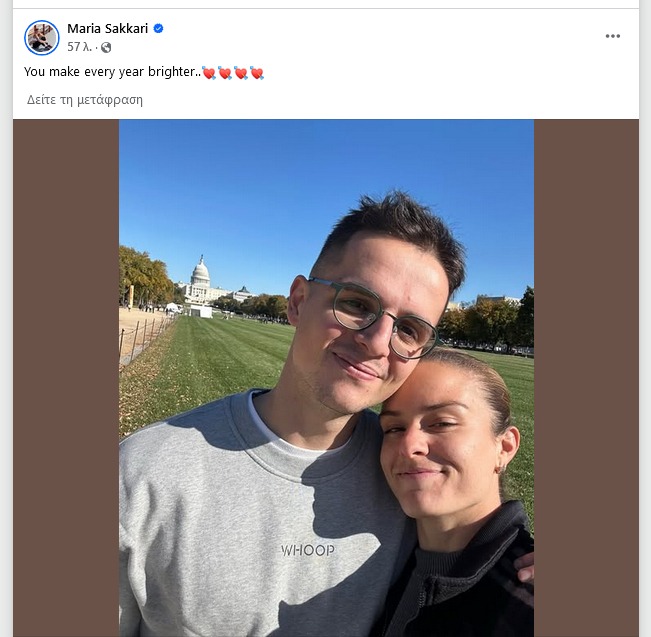Click the last heart-with-arrow emoji in caption
651x637 pixels.
257,73
